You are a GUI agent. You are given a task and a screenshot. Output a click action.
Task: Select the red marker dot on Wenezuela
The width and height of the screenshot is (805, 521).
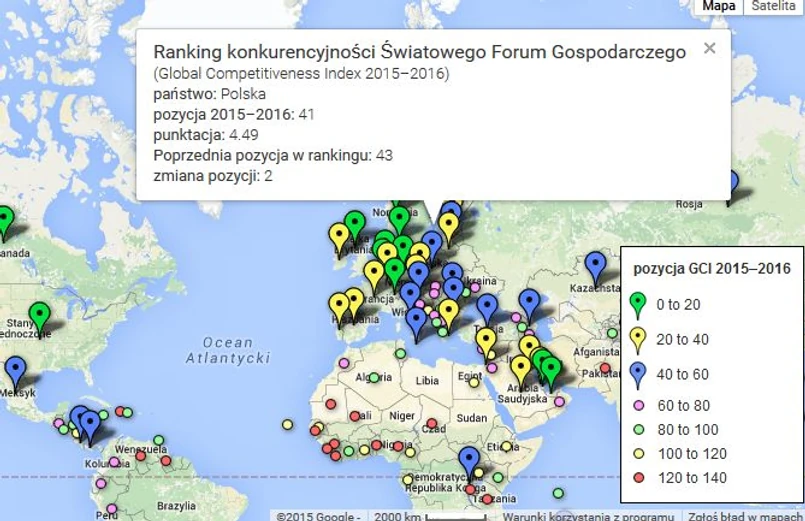tap(141, 456)
